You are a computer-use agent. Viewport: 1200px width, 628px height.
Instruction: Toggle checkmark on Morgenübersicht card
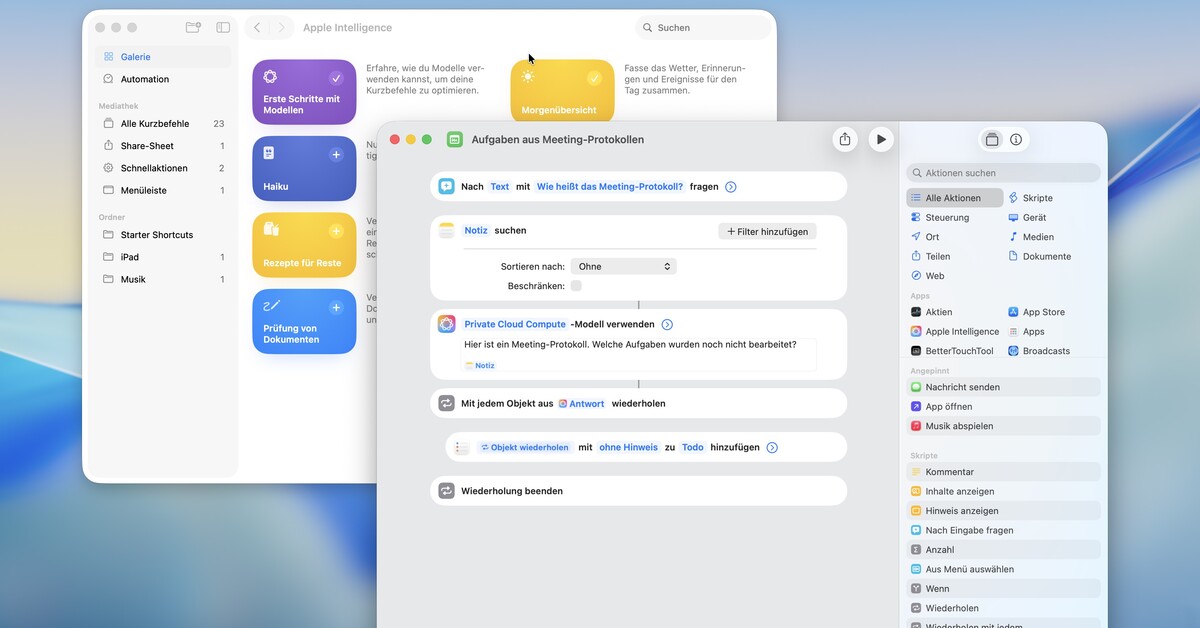[594, 78]
